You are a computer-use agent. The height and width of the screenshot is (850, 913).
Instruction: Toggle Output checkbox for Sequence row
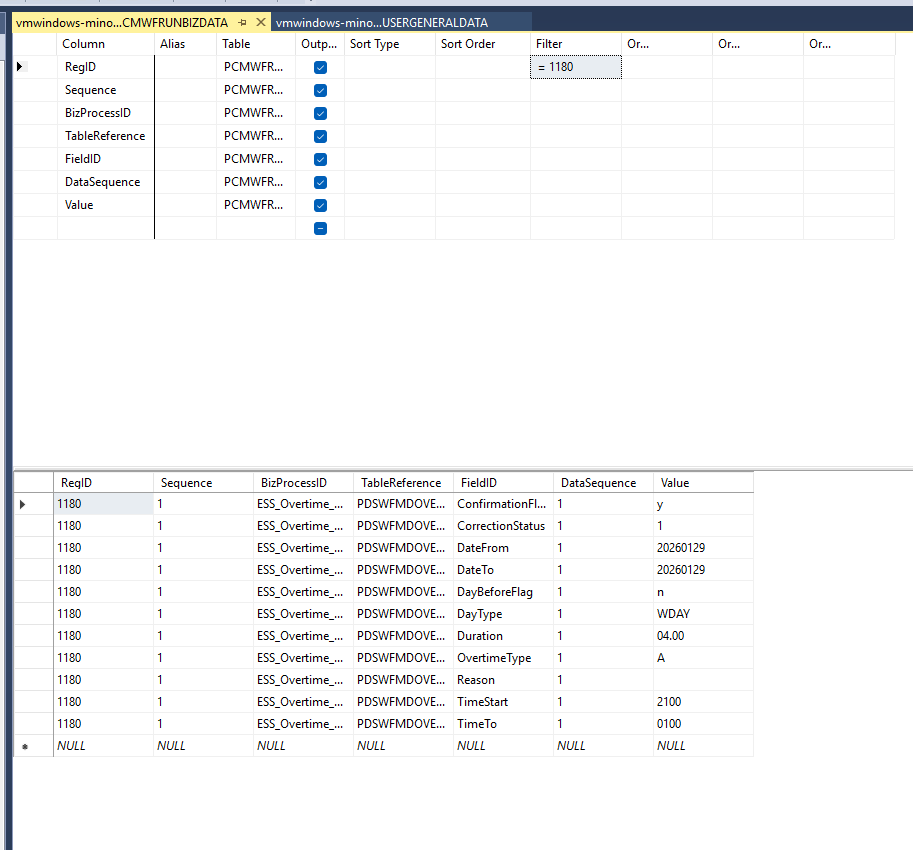[x=320, y=90]
